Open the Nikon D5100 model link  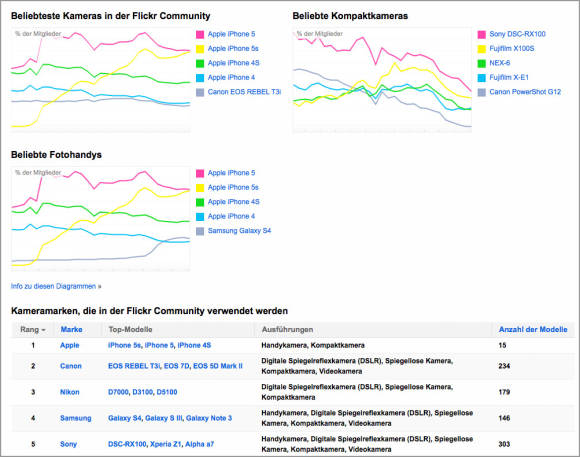(167, 392)
